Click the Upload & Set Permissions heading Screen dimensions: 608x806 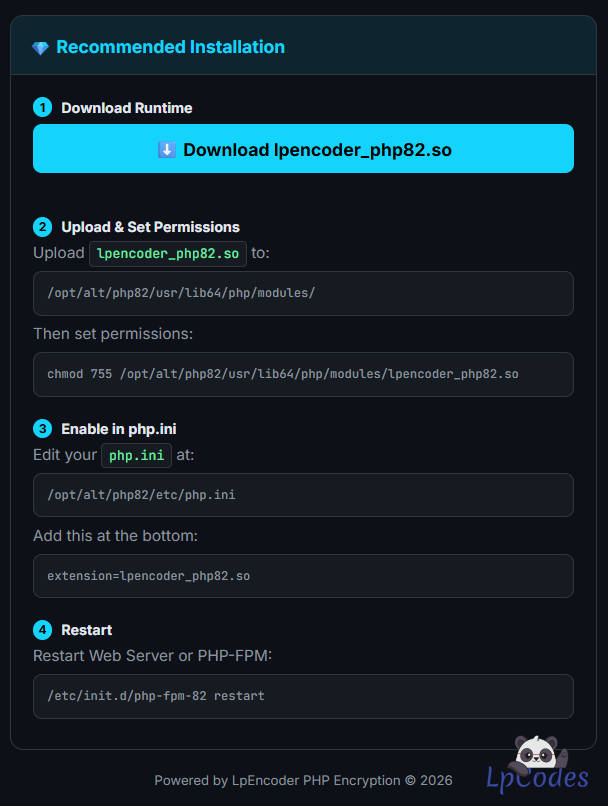150,227
